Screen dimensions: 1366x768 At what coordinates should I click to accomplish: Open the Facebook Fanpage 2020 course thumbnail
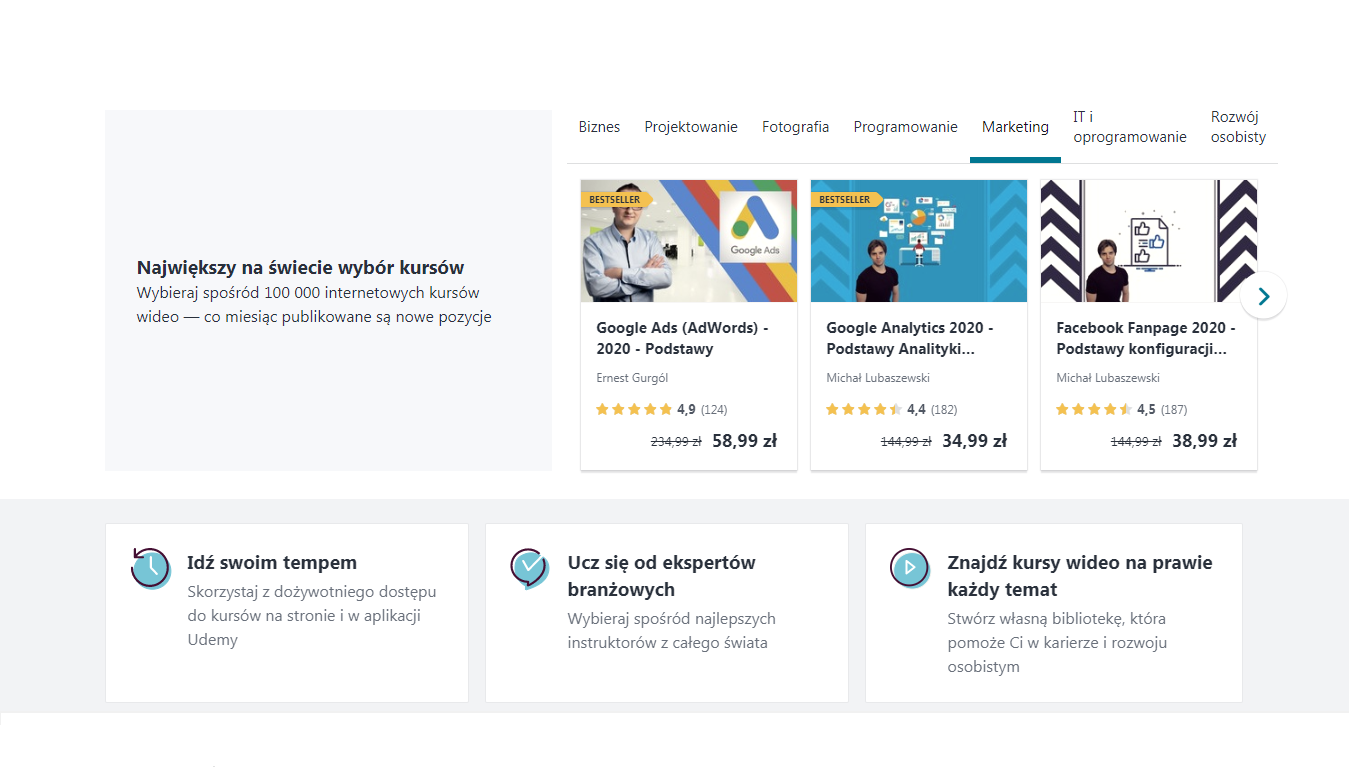pos(1149,241)
